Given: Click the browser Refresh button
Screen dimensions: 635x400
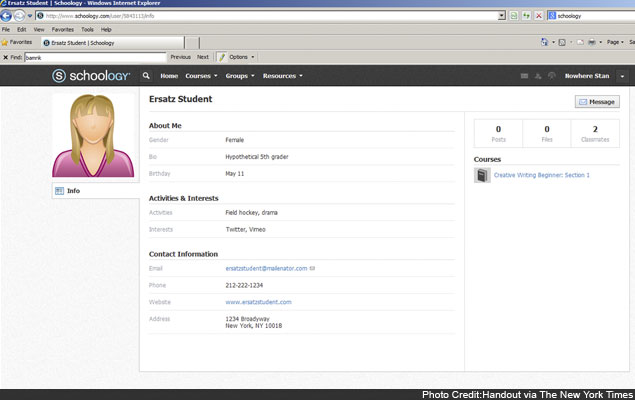Looking at the screenshot, I should pos(526,16).
